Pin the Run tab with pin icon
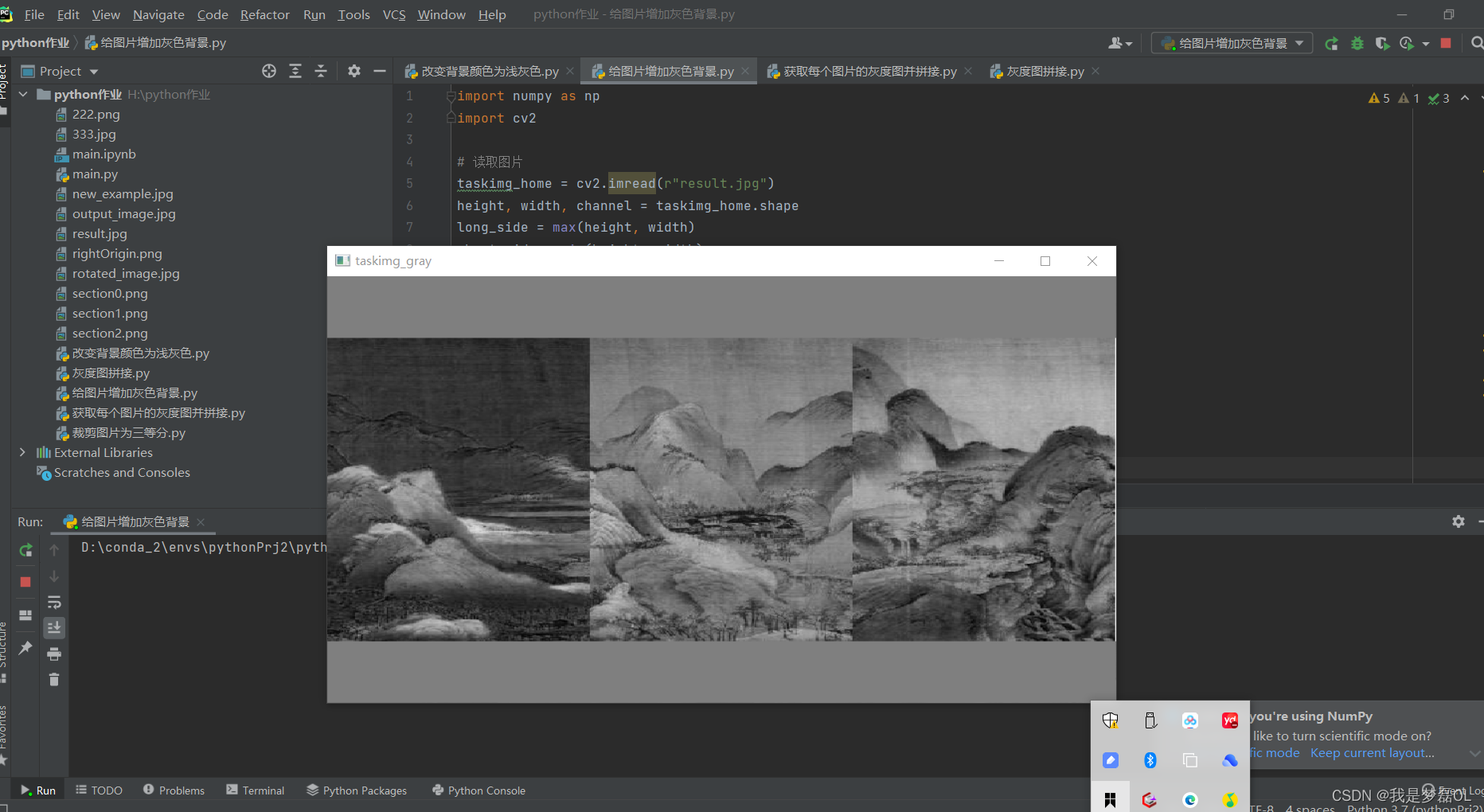This screenshot has width=1484, height=812. (25, 647)
